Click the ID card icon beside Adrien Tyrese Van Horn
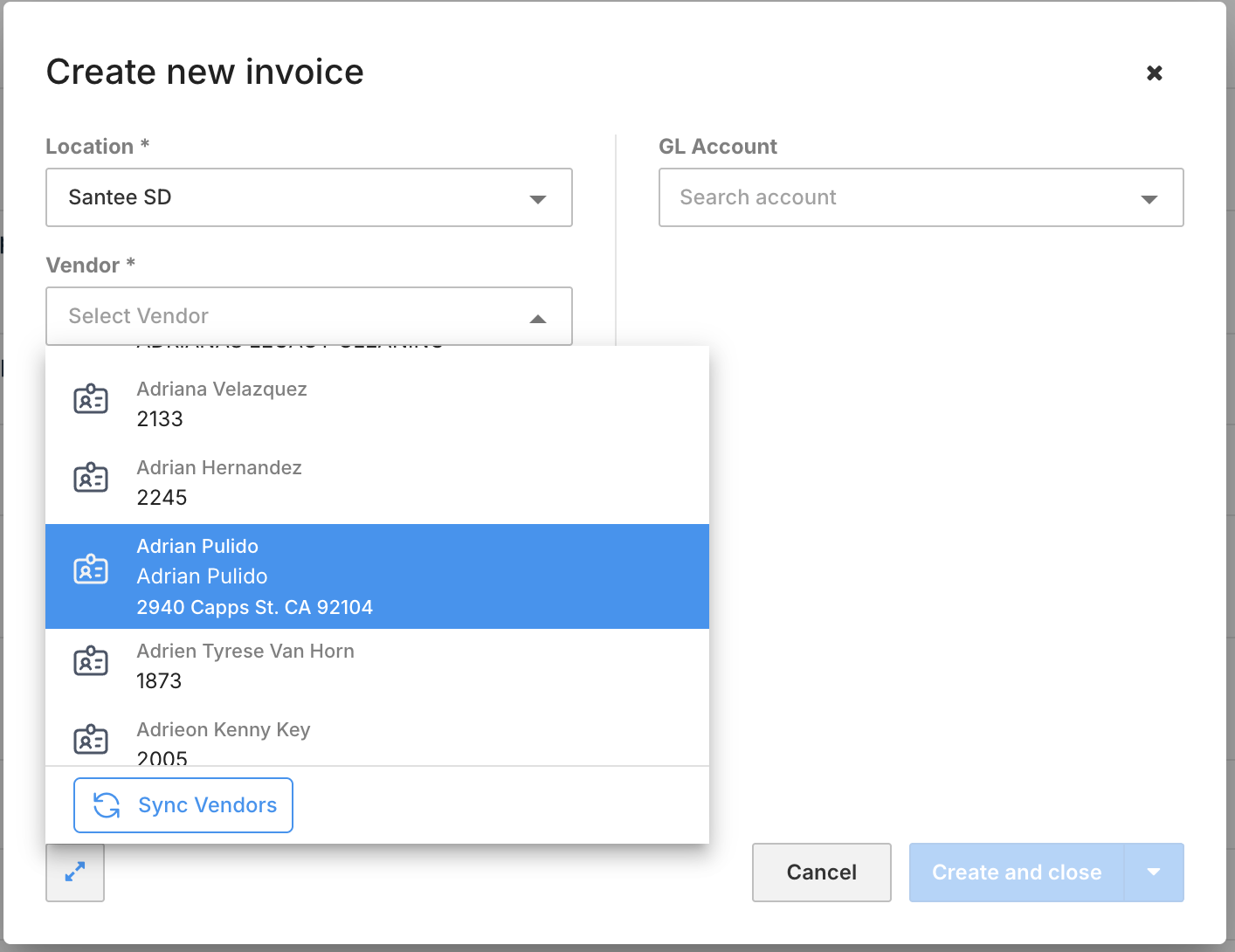This screenshot has height=952, width=1235. [91, 661]
